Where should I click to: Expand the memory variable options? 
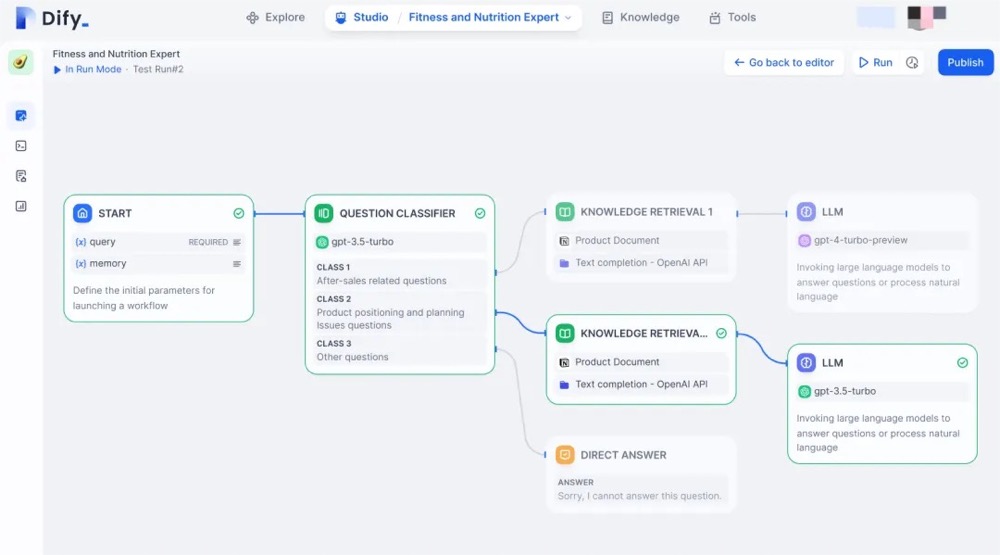click(x=237, y=264)
